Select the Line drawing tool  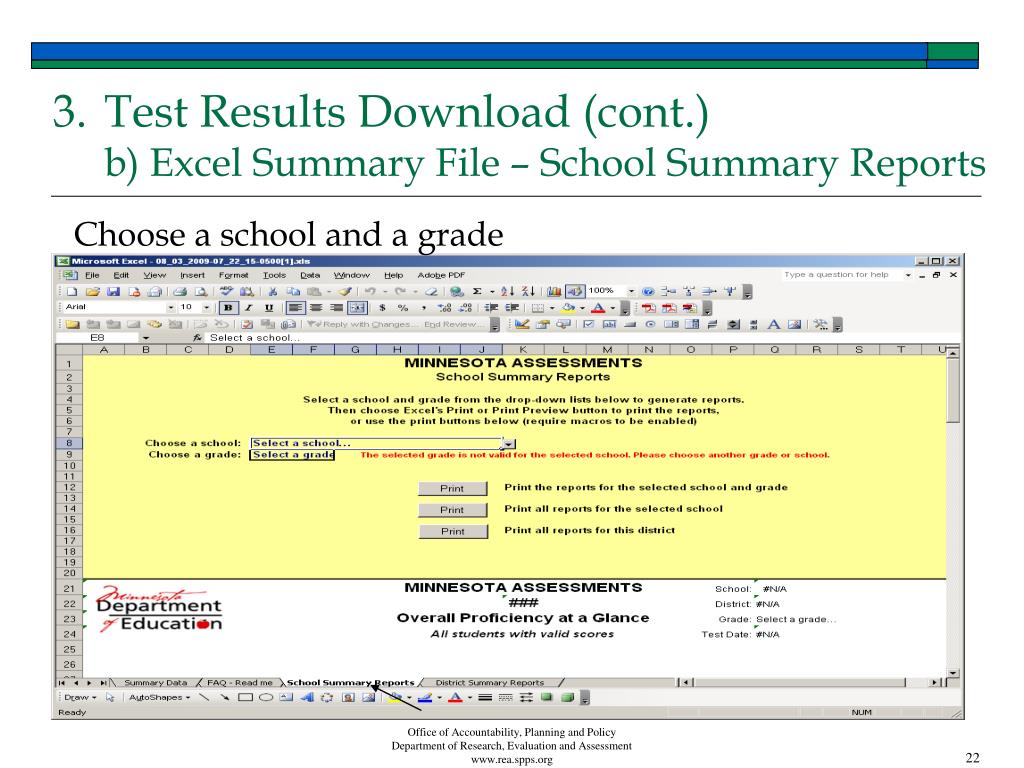point(204,697)
